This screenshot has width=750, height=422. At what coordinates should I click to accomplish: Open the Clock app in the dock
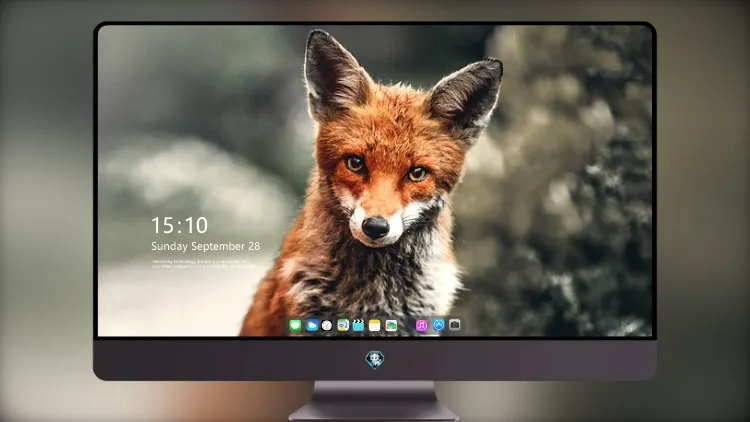tap(327, 325)
